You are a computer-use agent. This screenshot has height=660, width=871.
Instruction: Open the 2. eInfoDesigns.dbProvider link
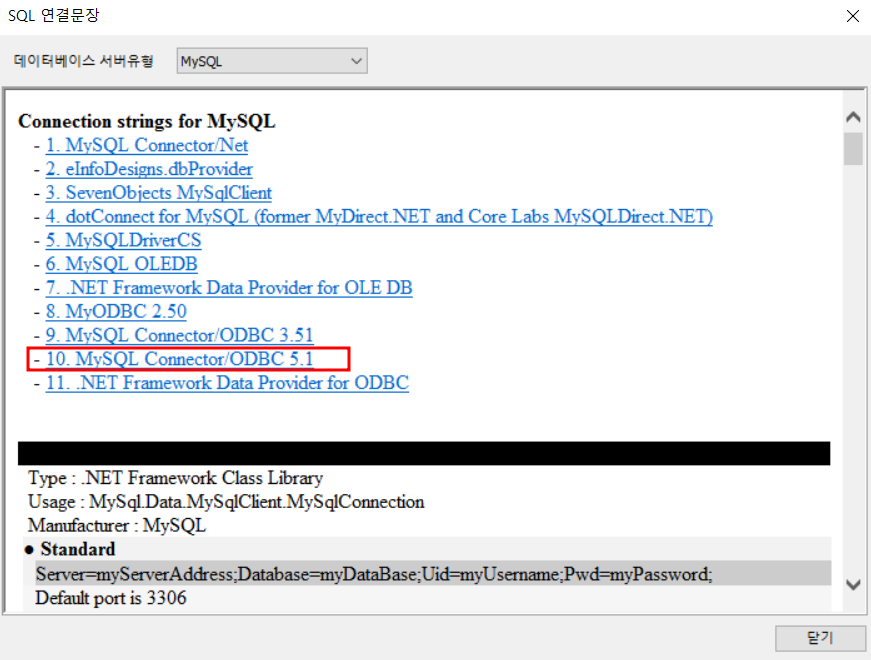click(x=149, y=169)
